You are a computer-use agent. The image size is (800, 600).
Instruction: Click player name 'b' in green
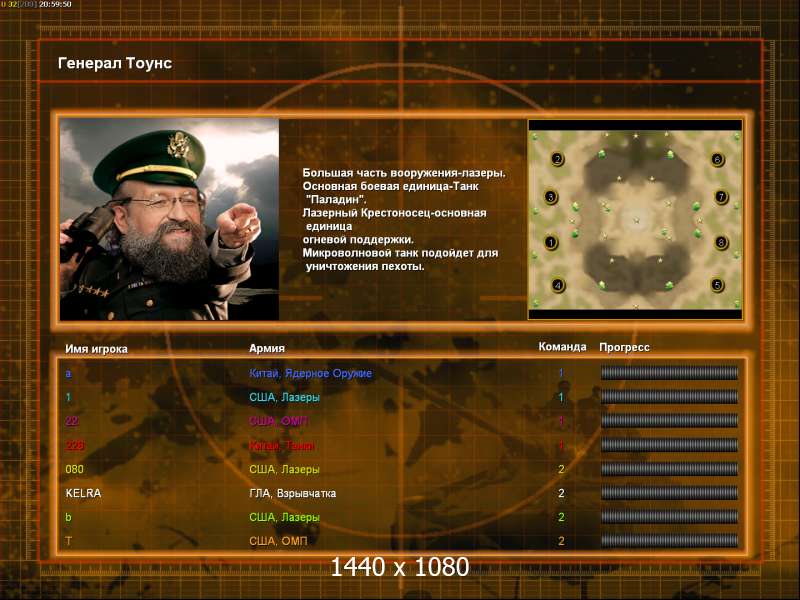point(68,517)
